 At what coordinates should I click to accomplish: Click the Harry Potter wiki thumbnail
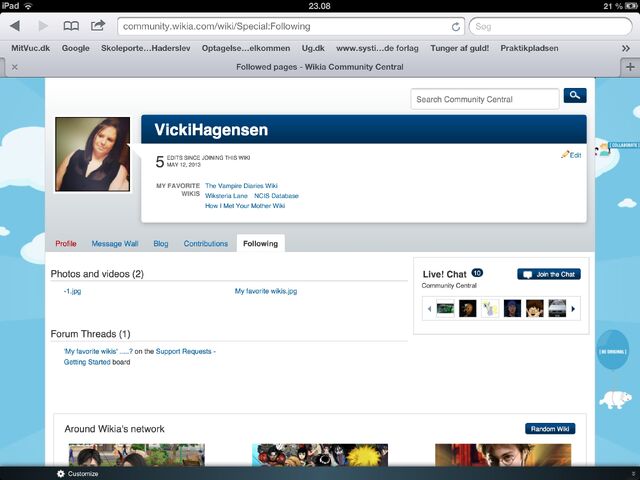503,455
